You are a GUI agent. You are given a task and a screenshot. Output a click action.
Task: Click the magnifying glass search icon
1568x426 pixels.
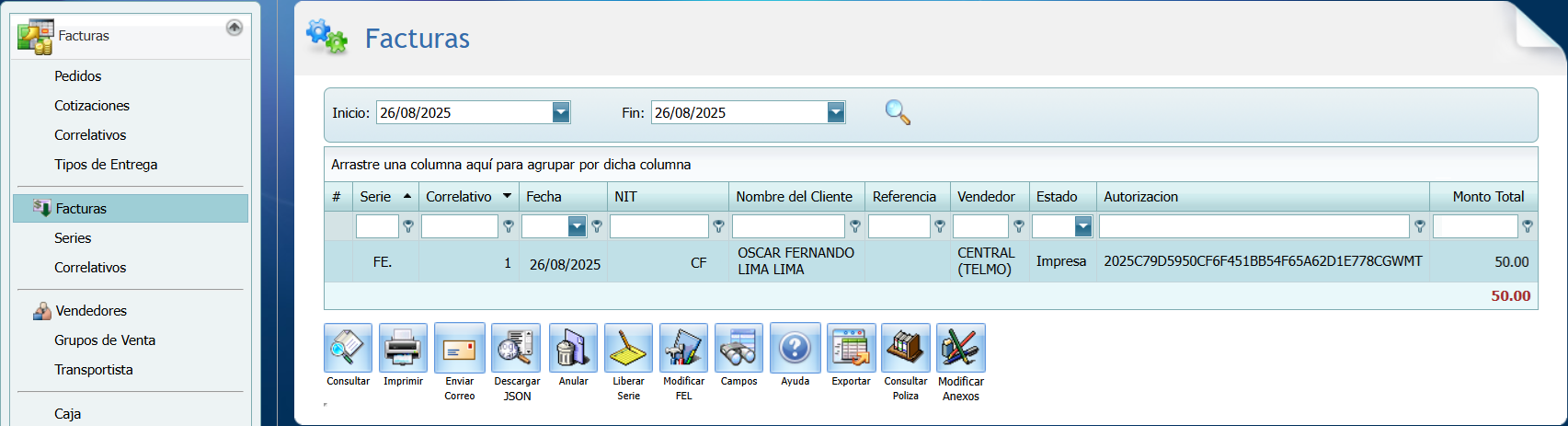pyautogui.click(x=898, y=112)
